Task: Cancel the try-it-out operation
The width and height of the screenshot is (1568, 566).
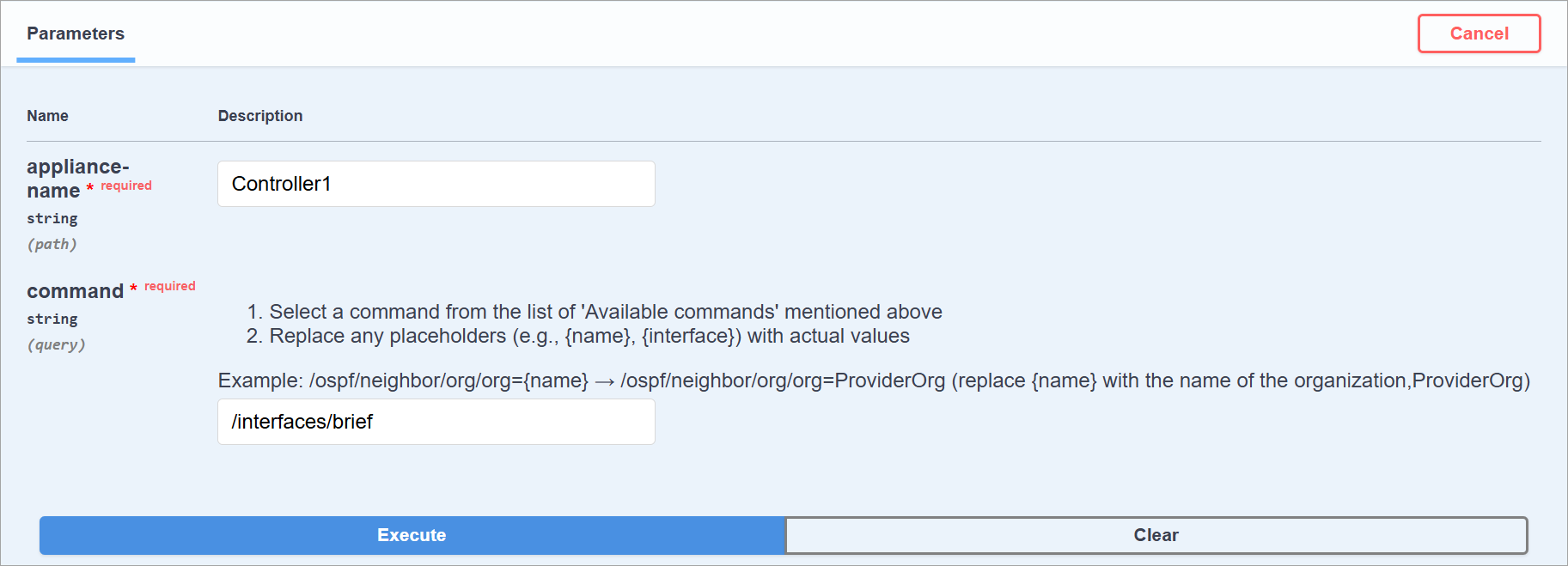Action: pos(1478,33)
